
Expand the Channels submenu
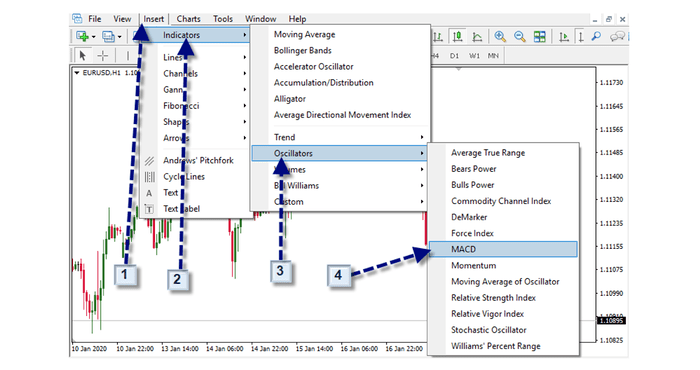coord(195,73)
